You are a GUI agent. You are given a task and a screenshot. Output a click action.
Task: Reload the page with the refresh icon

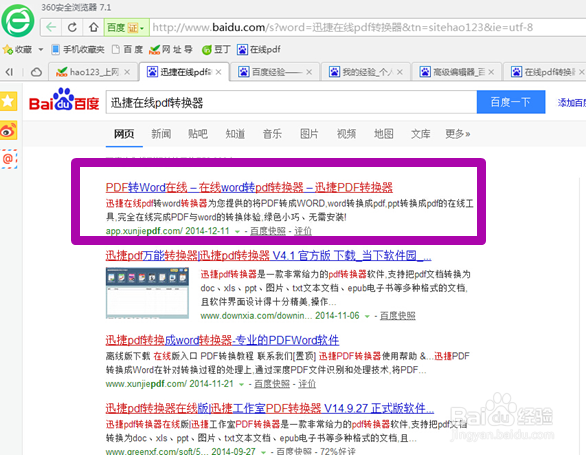72,27
